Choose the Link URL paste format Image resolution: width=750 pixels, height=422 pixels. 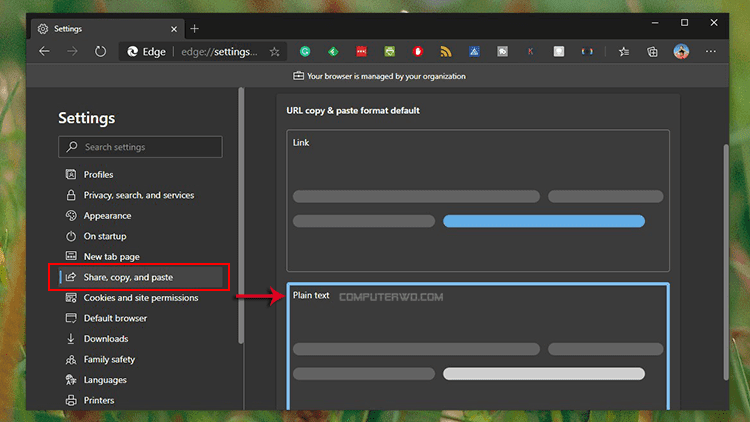click(478, 200)
